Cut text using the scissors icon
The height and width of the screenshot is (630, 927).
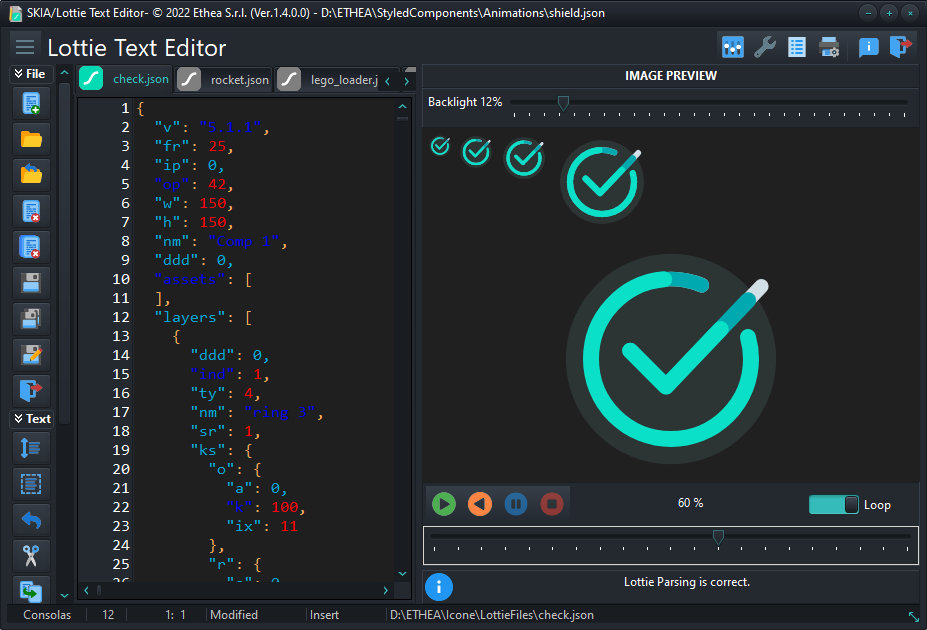pyautogui.click(x=31, y=556)
